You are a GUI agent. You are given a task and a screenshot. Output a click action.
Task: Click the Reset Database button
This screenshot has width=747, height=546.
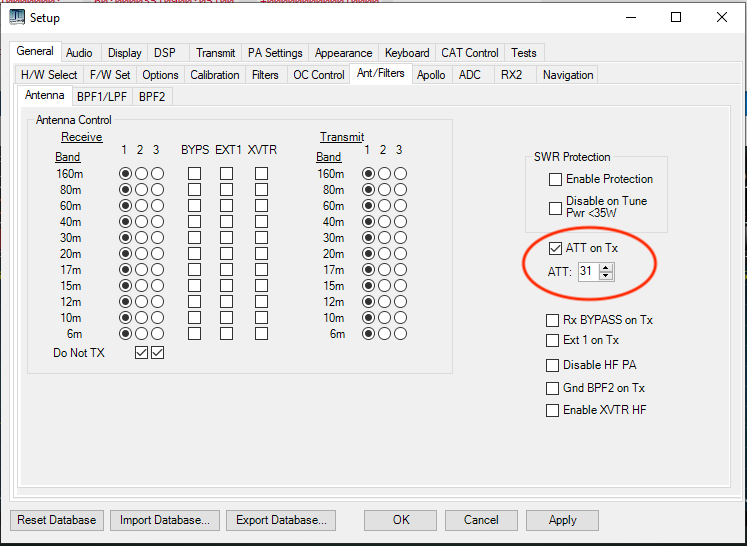pos(57,520)
